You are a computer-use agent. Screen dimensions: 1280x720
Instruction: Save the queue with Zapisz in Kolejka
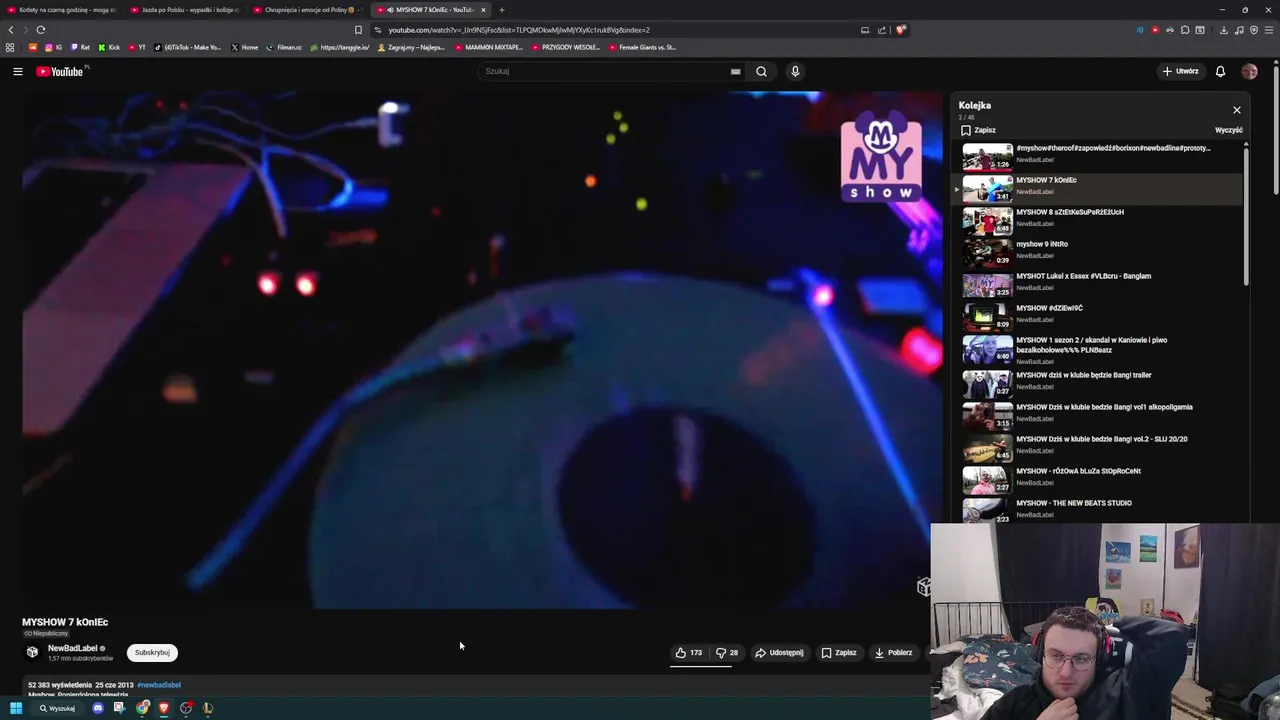[978, 130]
